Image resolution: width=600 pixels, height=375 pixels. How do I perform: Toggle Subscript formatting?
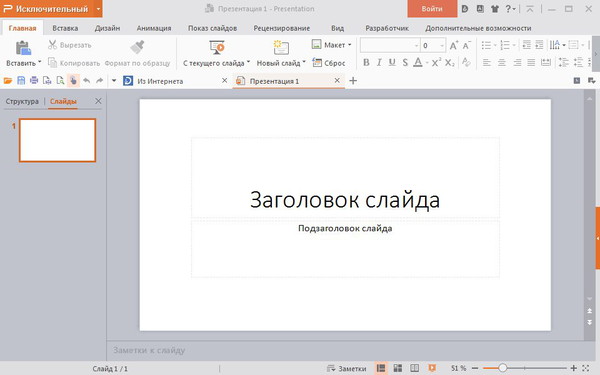[x=450, y=63]
